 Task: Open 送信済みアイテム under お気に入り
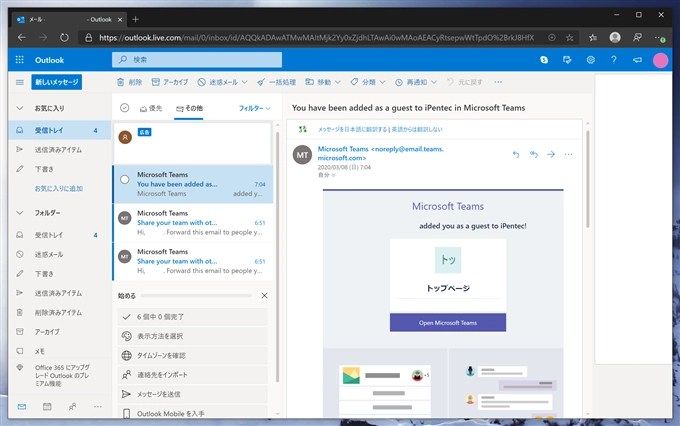pyautogui.click(x=59, y=150)
